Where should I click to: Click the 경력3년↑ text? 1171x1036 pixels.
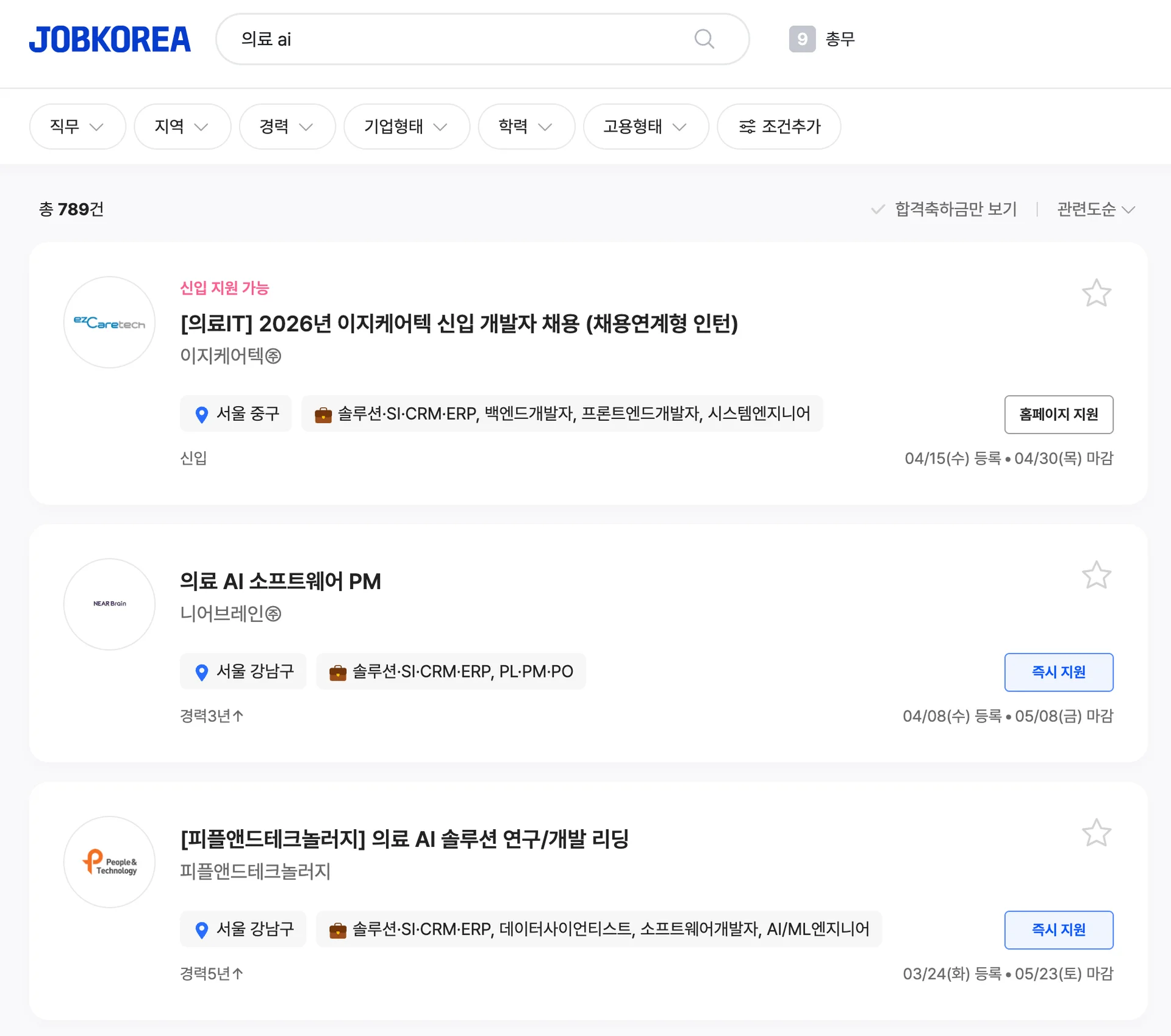tap(212, 716)
